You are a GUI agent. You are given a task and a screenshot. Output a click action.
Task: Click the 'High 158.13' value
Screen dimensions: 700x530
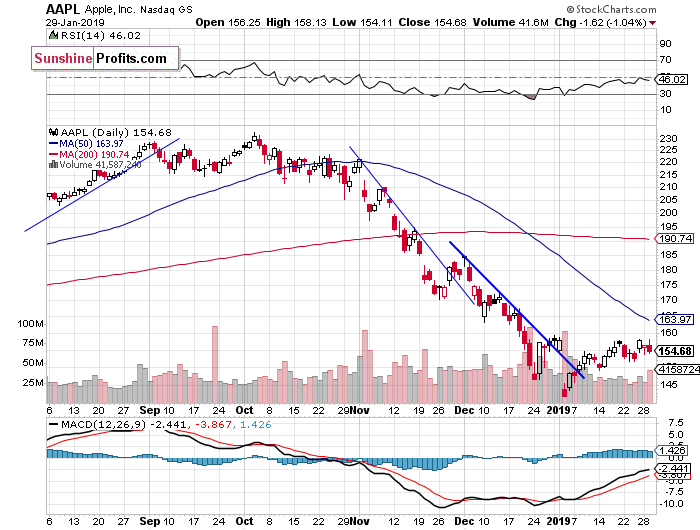(296, 22)
